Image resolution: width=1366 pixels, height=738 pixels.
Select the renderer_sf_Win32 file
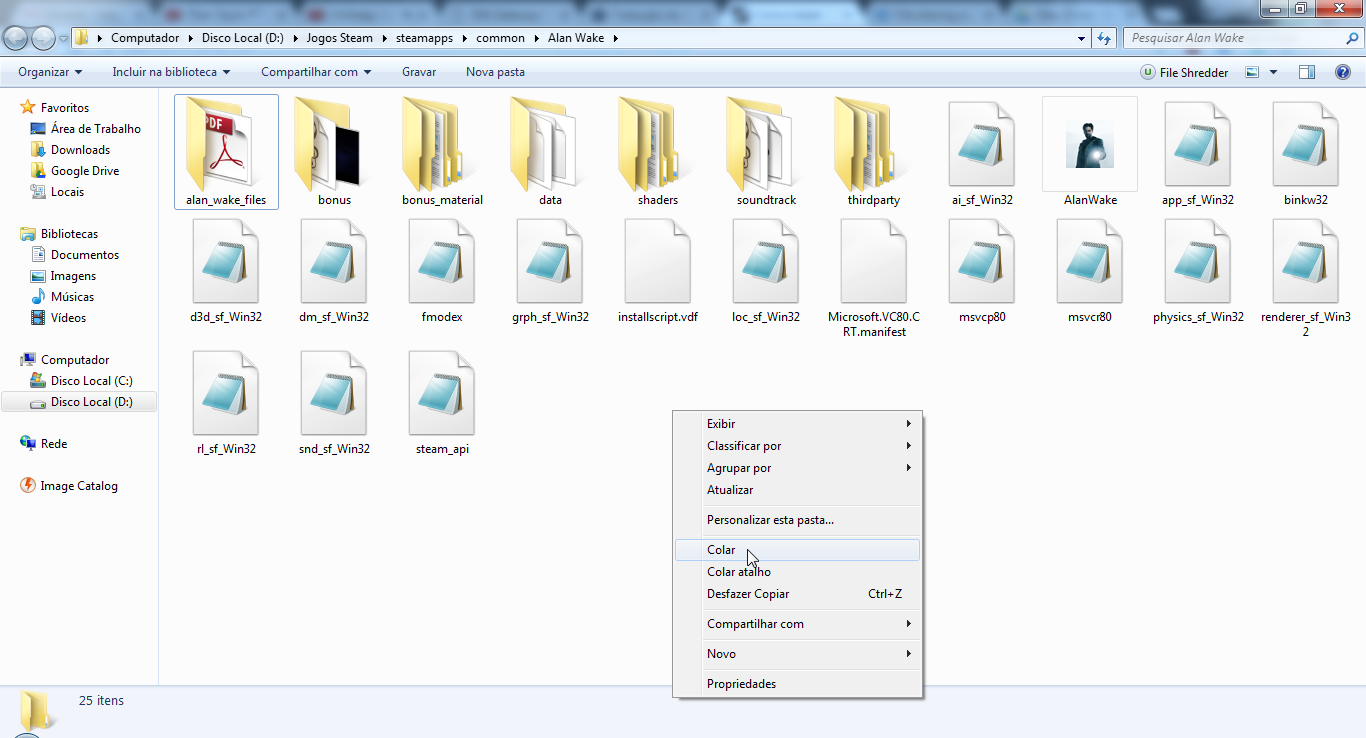point(1306,277)
